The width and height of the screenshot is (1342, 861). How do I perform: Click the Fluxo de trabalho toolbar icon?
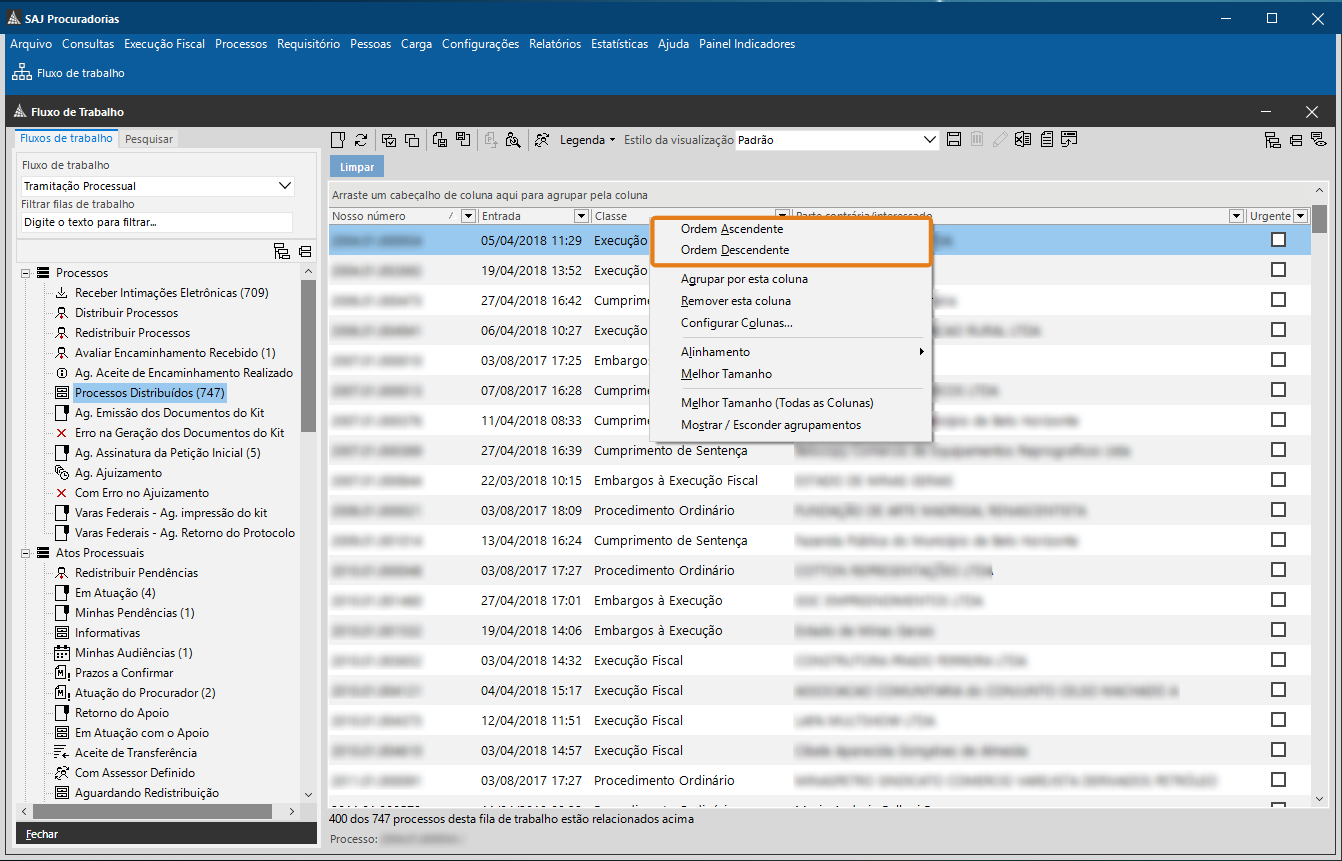click(x=21, y=72)
